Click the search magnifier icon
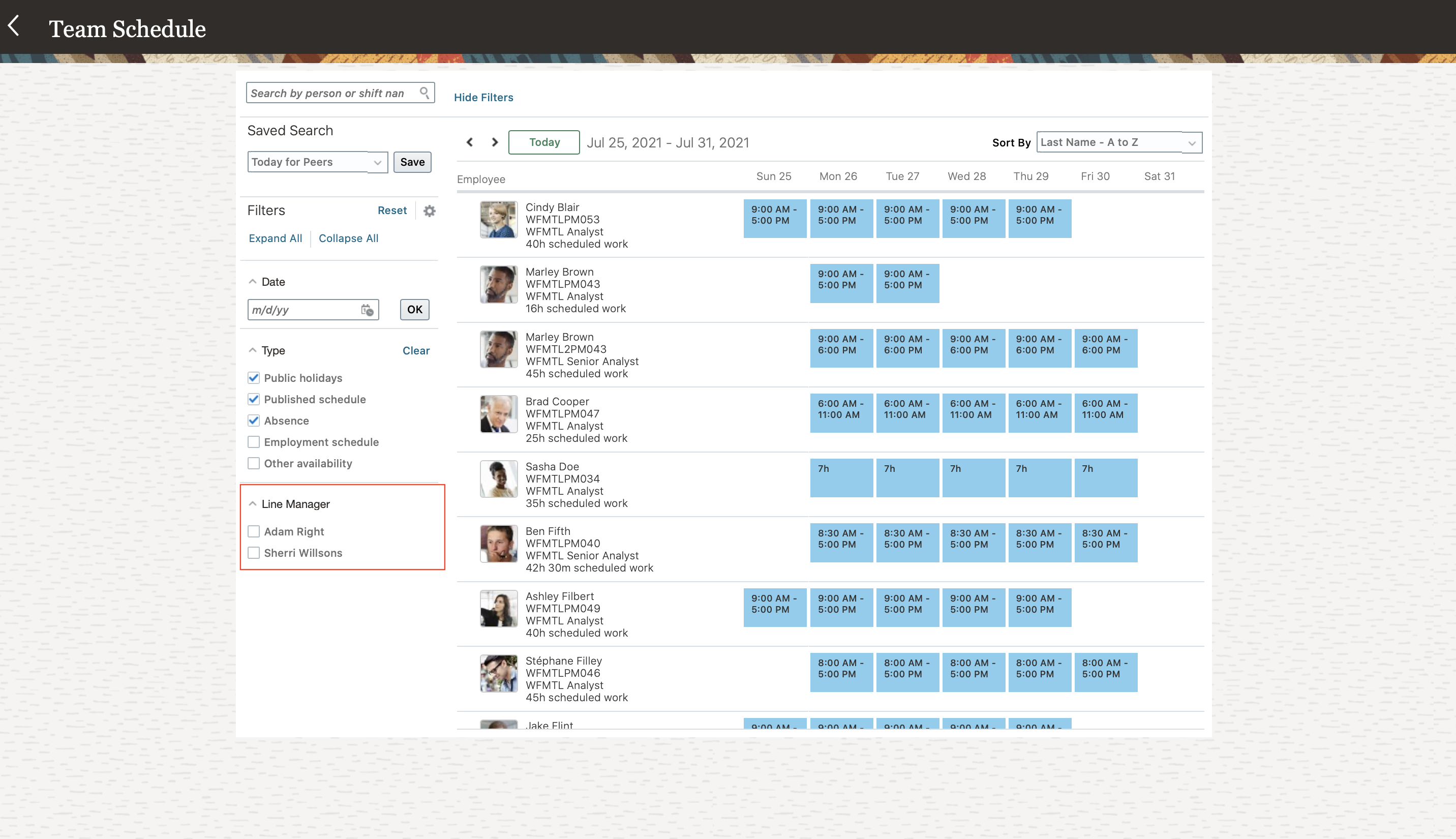1456x839 pixels. 424,92
